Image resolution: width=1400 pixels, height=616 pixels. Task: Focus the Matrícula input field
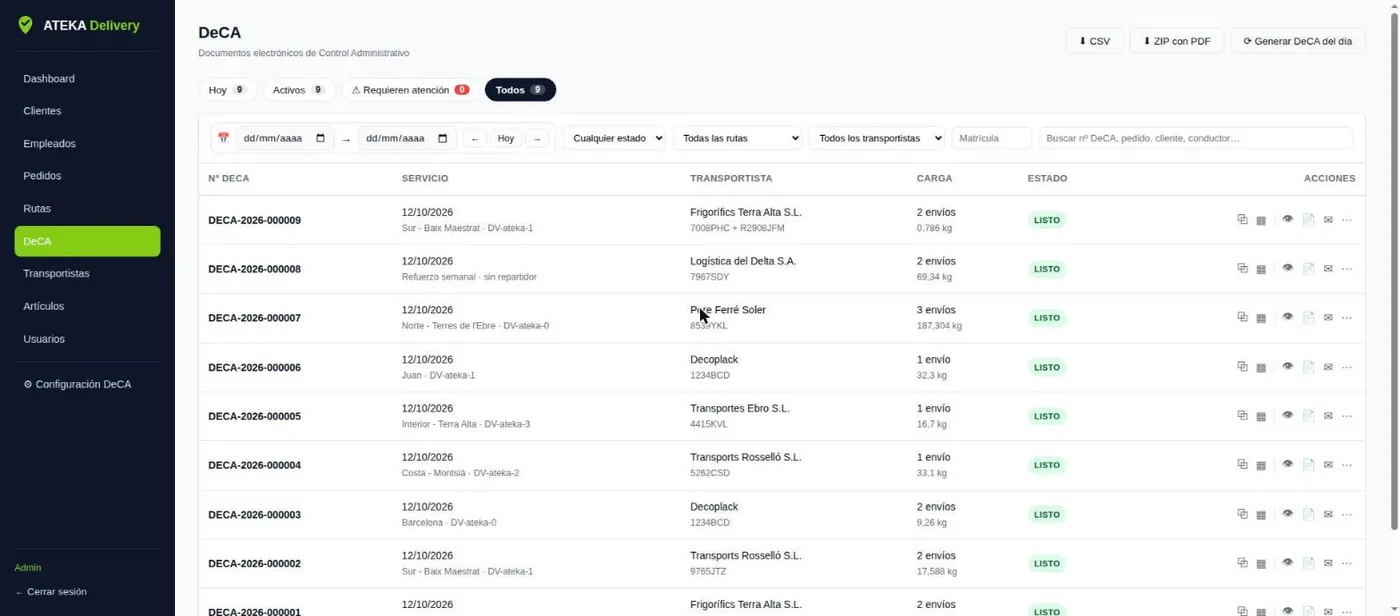point(991,138)
